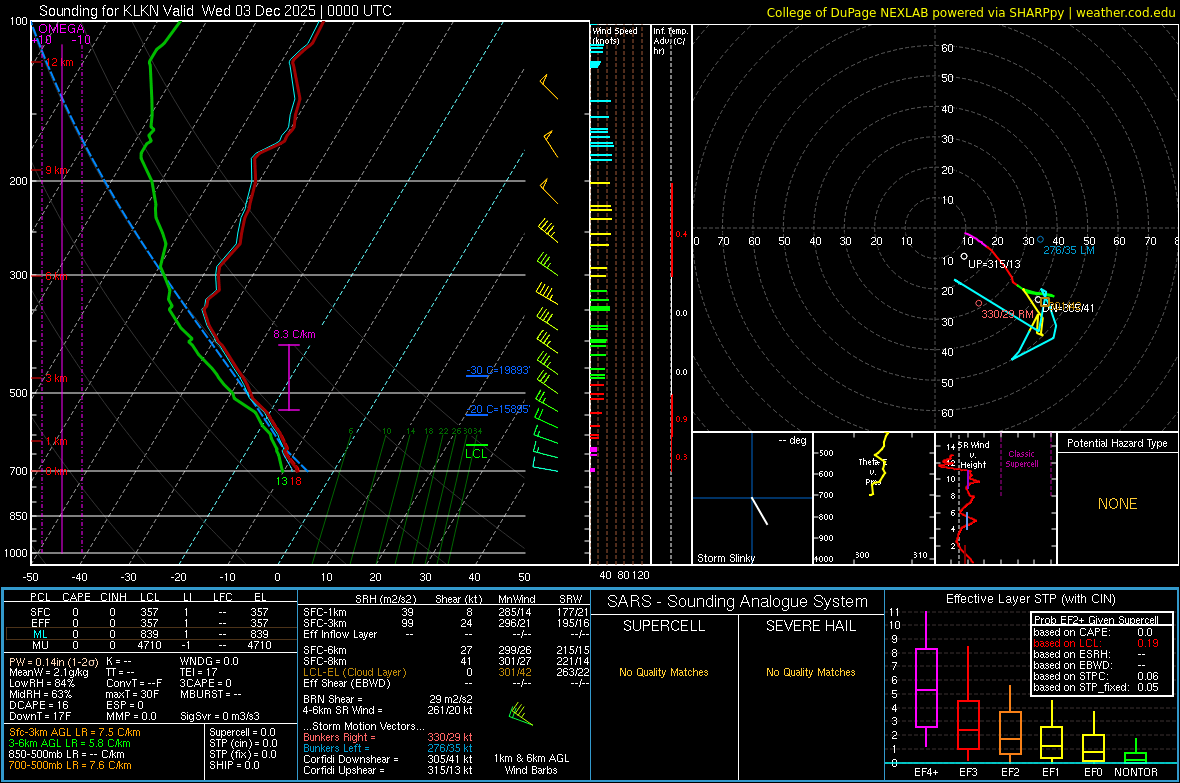
Task: Select the SFC parcel row
Action: pos(150,612)
